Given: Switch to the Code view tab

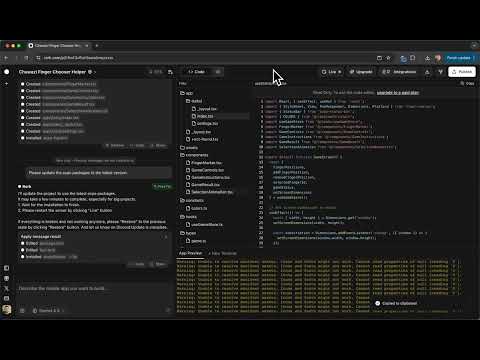Looking at the screenshot, I should click(x=197, y=72).
